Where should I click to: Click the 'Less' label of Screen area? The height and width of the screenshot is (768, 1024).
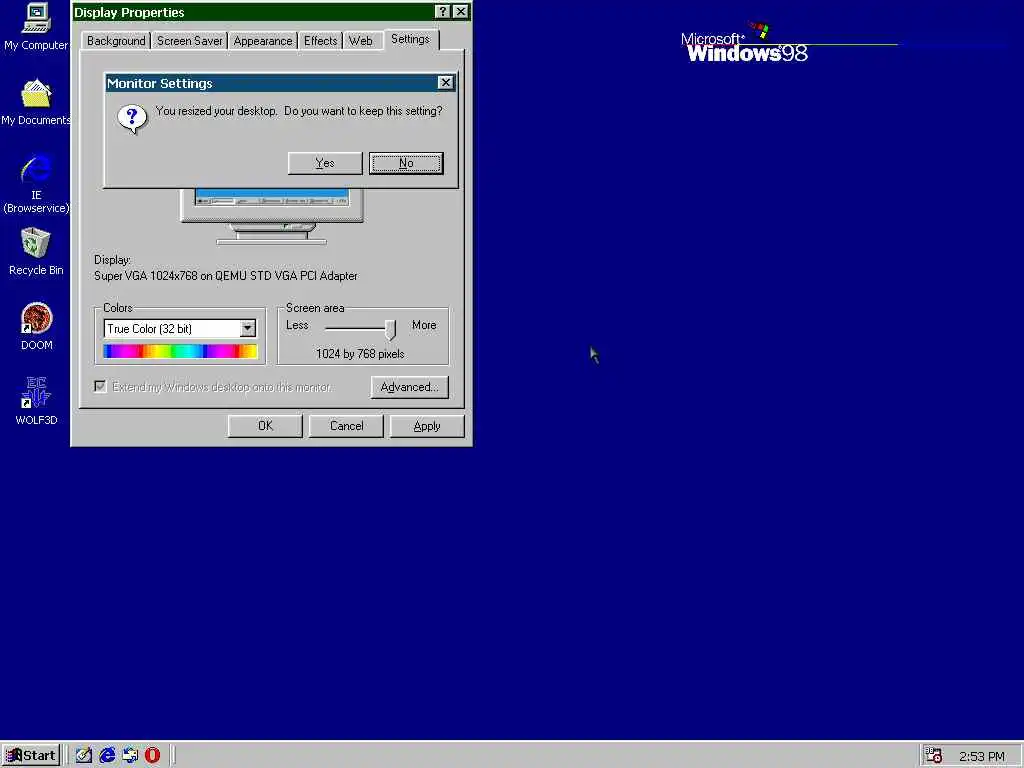pyautogui.click(x=297, y=325)
